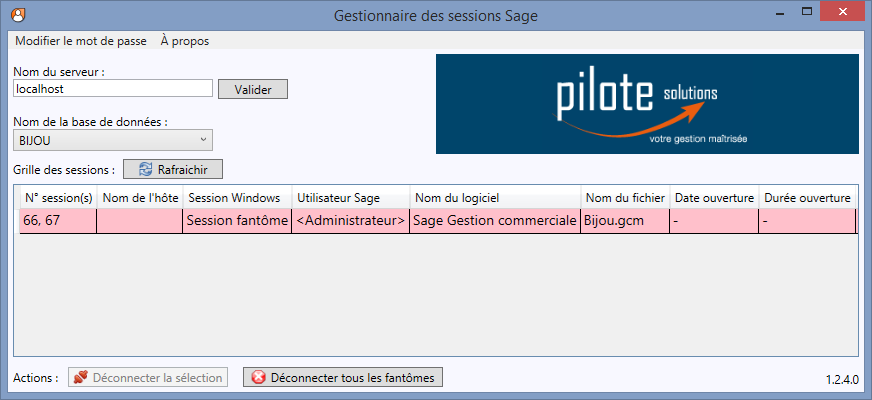The width and height of the screenshot is (872, 400).
Task: Open Modifier le mot de passe menu
Action: click(x=80, y=41)
